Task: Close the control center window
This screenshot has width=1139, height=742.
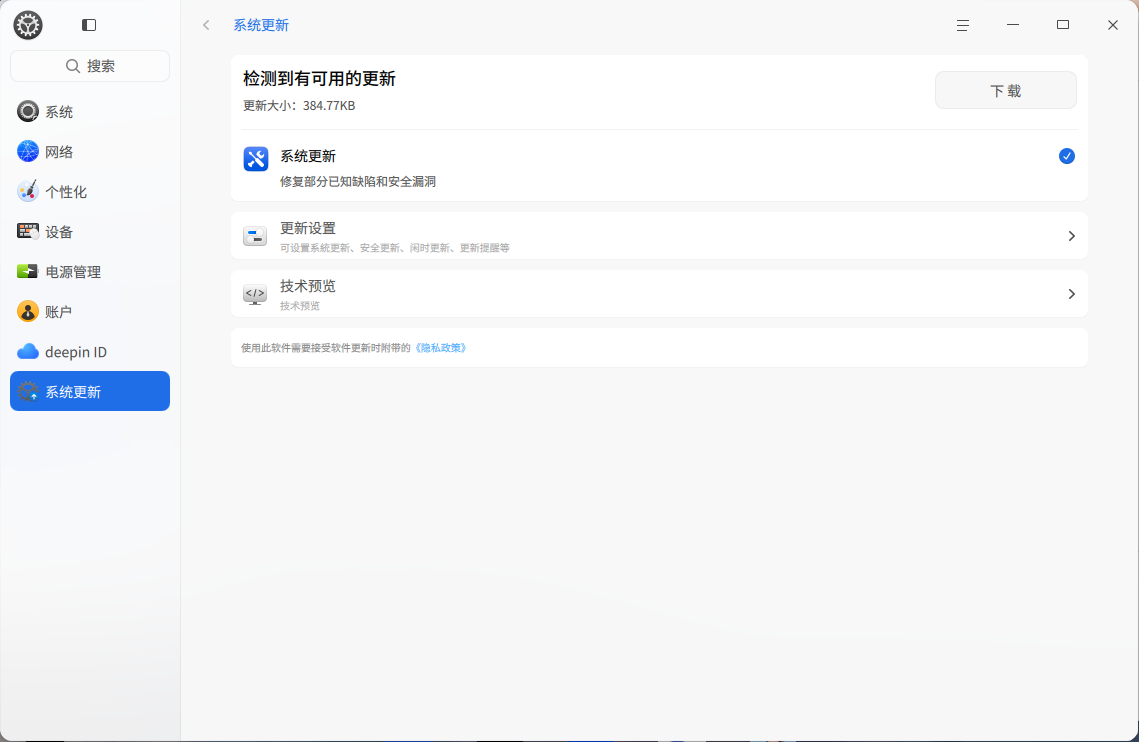Action: click(x=1113, y=25)
